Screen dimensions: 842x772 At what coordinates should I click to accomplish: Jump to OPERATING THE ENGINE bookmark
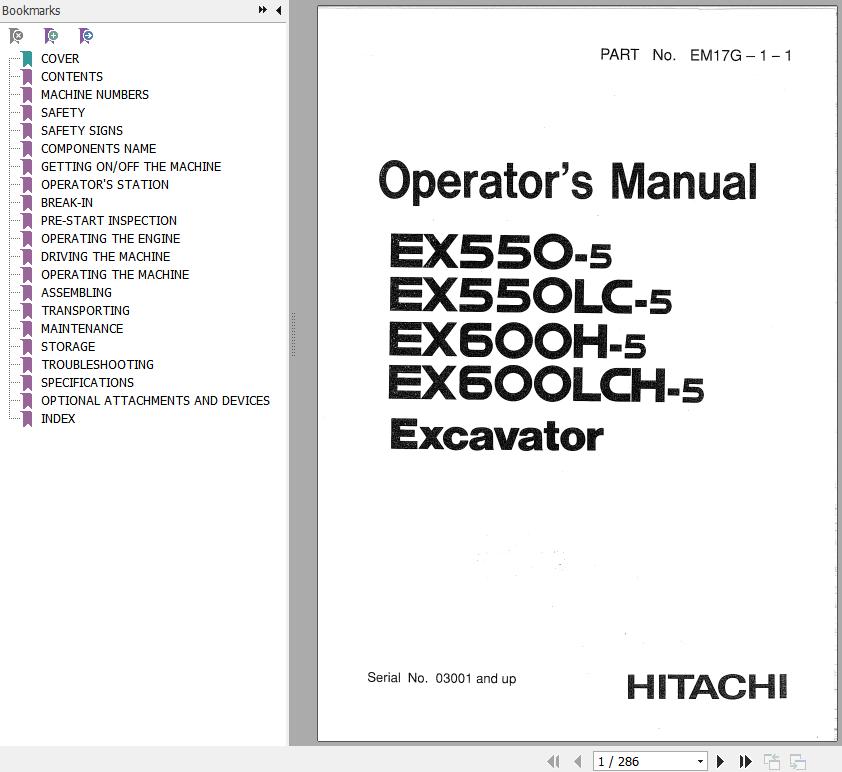pos(111,238)
